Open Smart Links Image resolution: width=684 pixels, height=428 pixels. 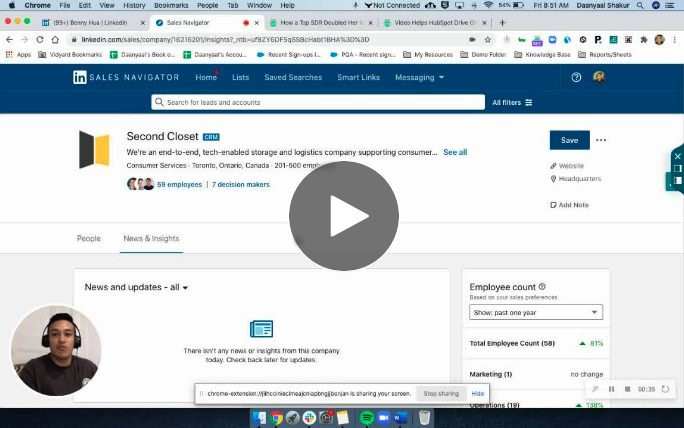[359, 77]
